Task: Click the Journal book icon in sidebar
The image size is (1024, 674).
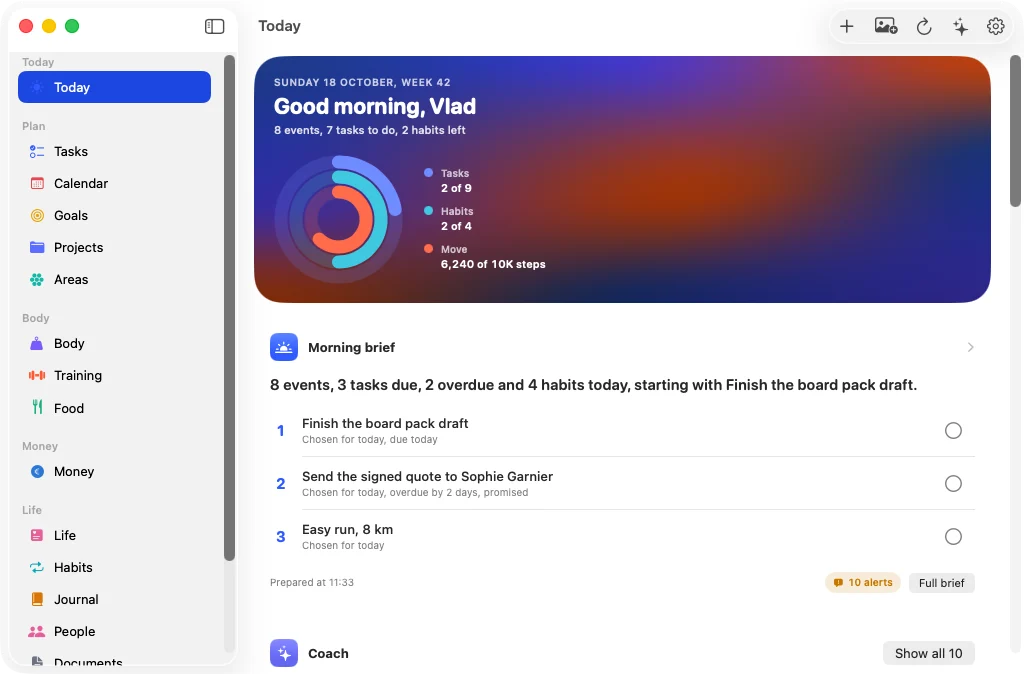Action: point(37,600)
